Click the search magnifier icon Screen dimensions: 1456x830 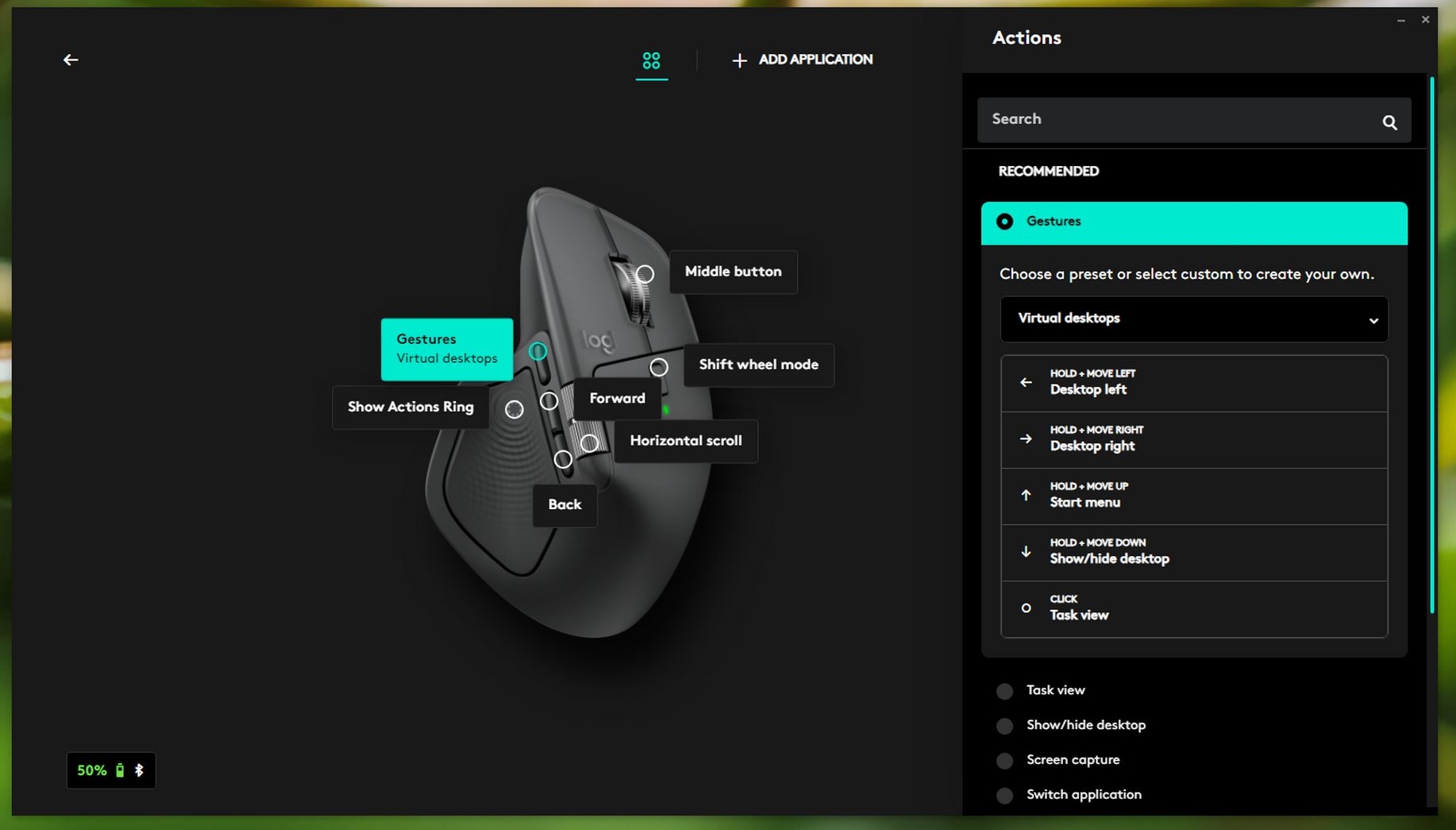click(x=1389, y=122)
